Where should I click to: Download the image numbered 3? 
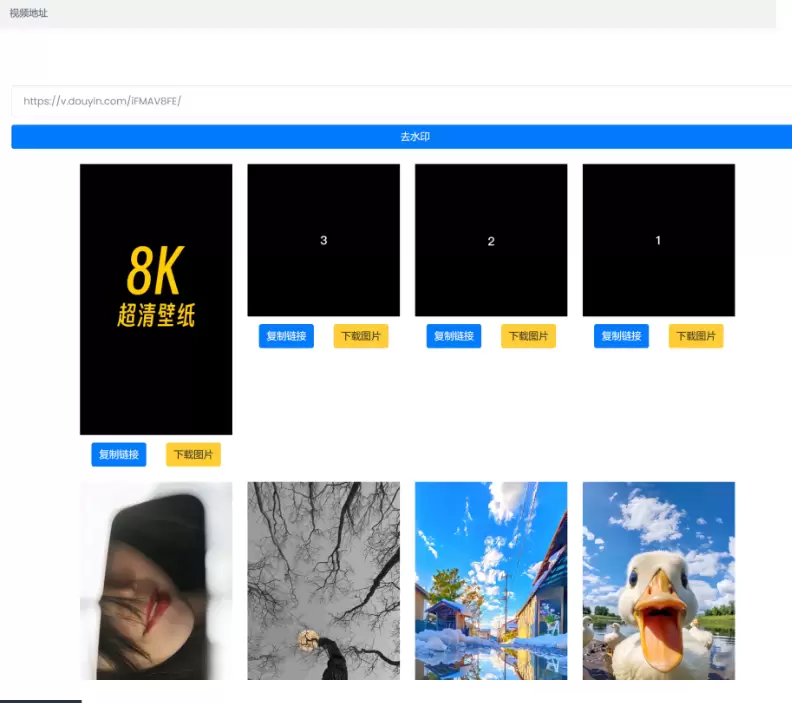(361, 336)
